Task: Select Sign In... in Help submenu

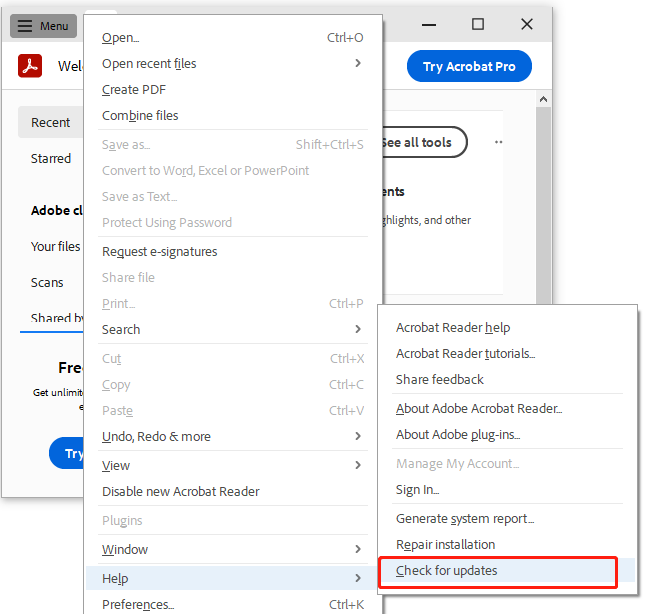Action: point(508,490)
